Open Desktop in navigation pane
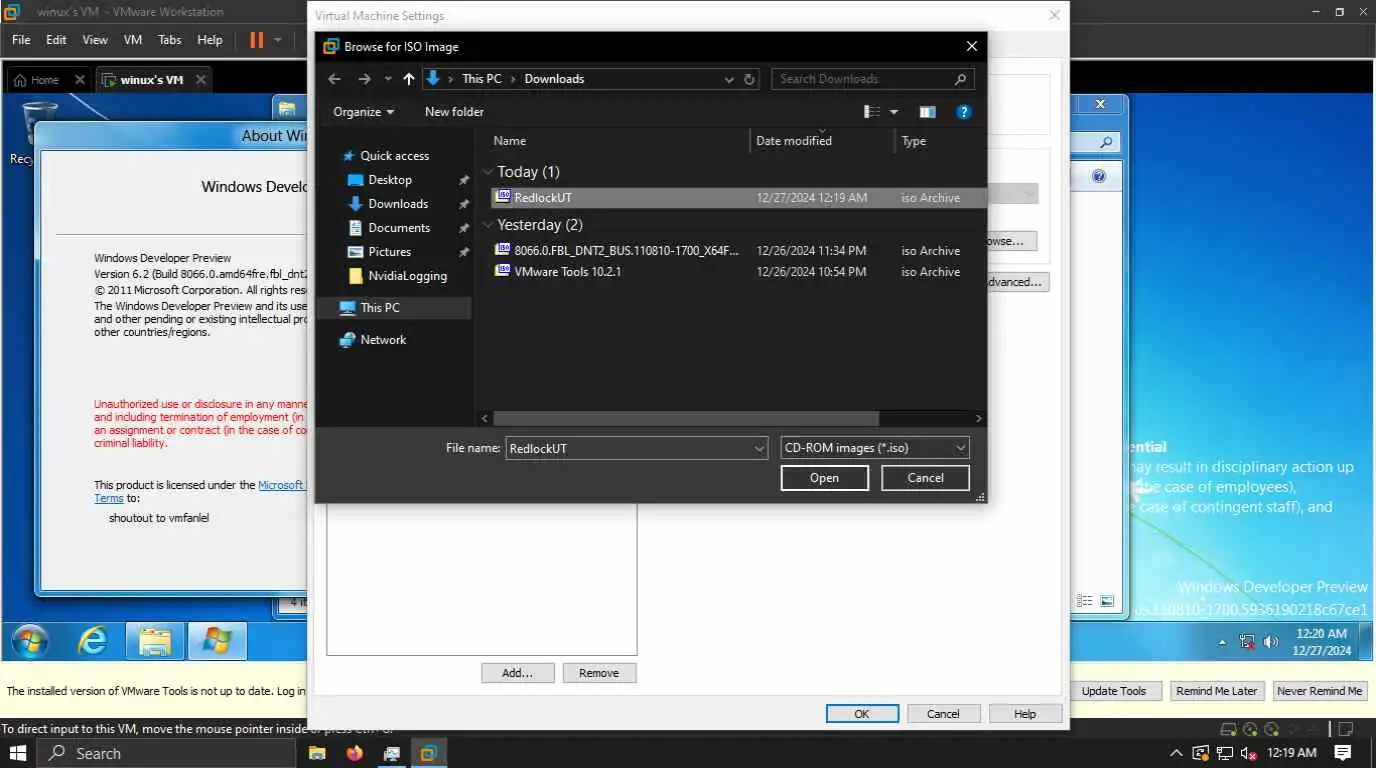 coord(389,180)
